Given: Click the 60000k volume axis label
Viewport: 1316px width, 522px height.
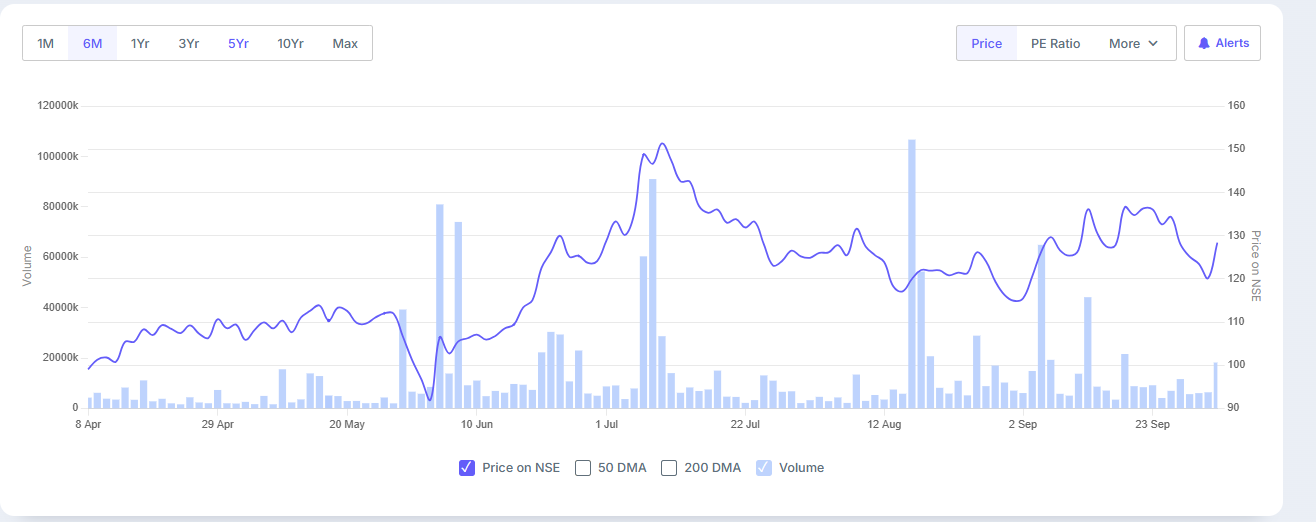Looking at the screenshot, I should [60, 257].
